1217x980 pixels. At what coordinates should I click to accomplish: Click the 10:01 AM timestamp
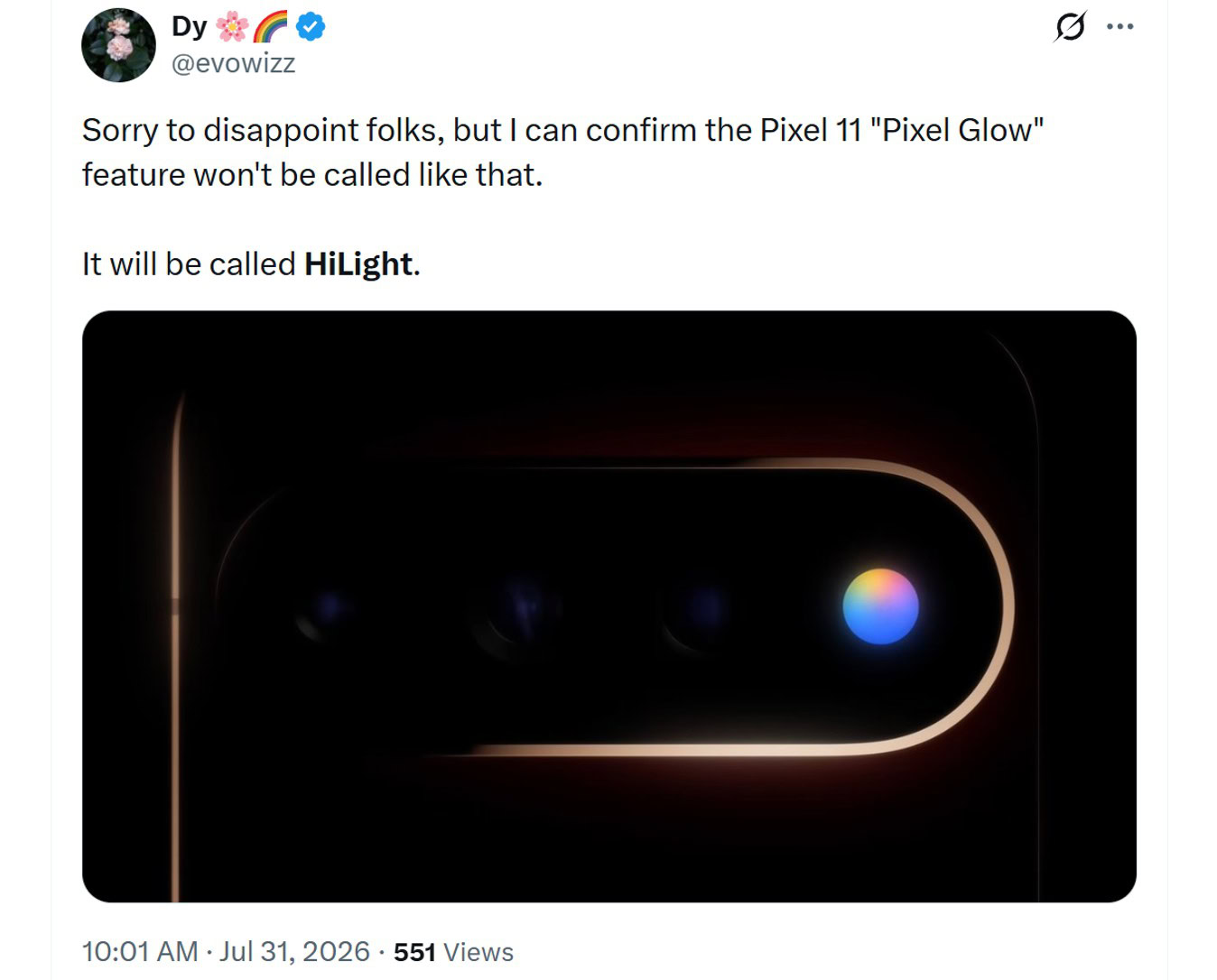coord(140,951)
